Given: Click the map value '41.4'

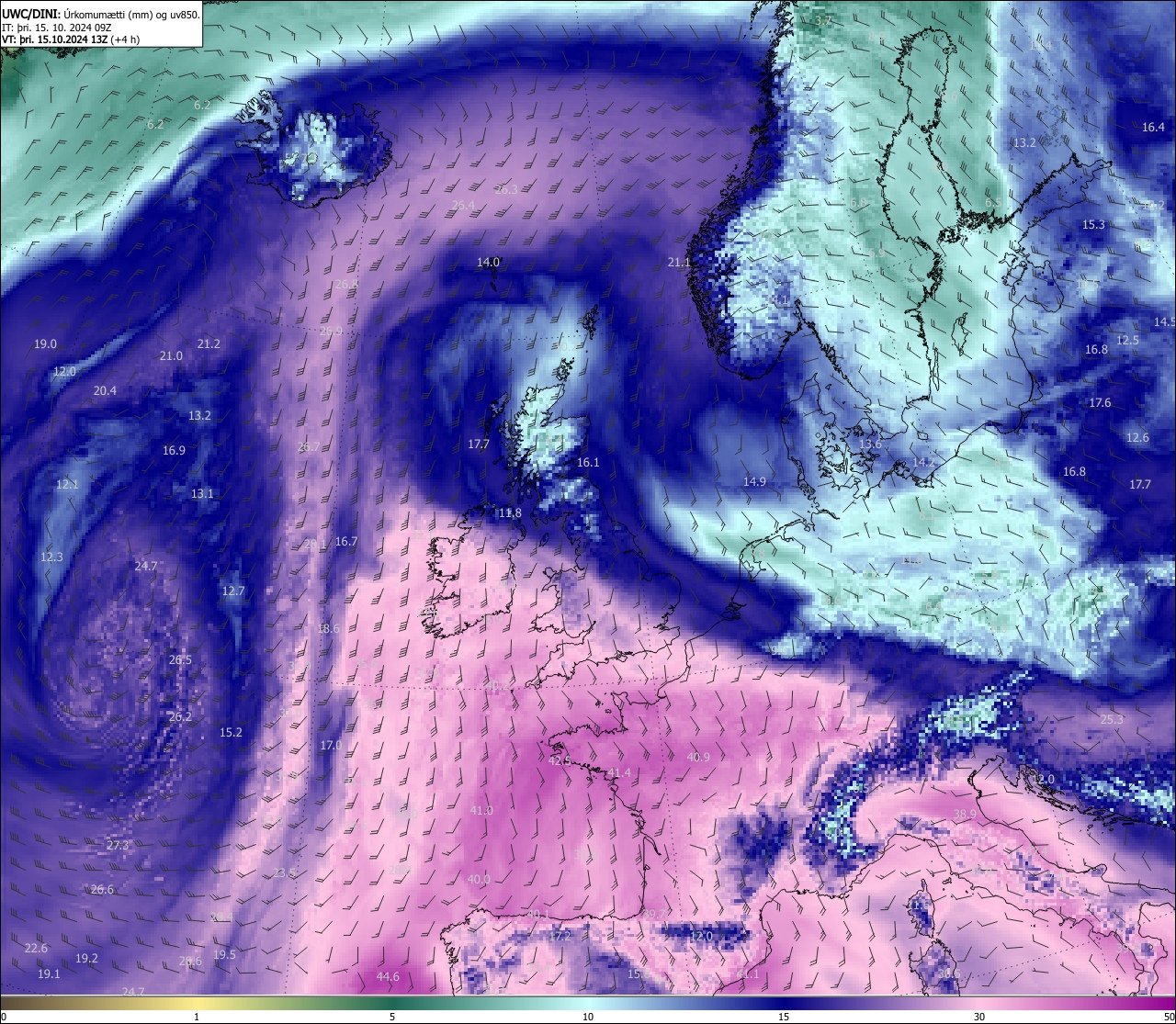Looking at the screenshot, I should tap(619, 772).
